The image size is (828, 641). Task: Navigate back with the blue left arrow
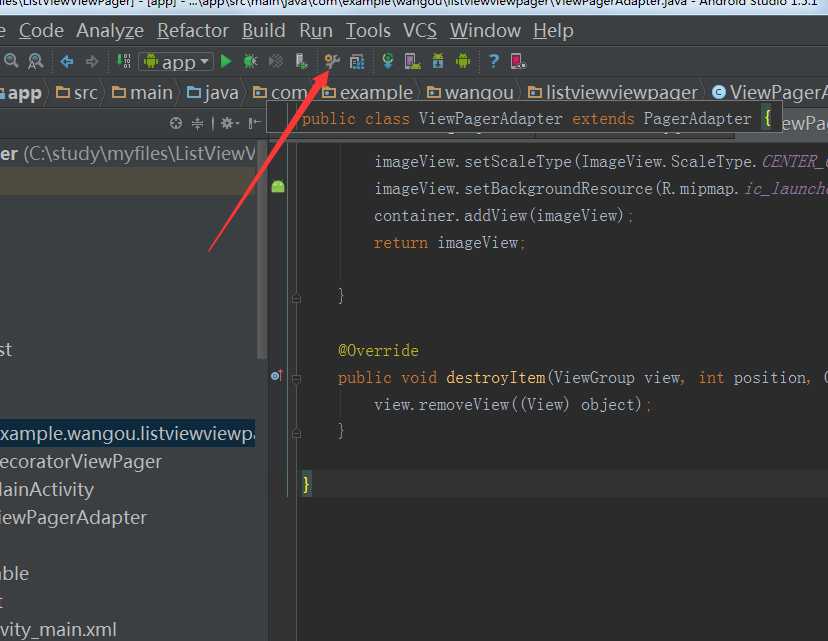point(67,62)
